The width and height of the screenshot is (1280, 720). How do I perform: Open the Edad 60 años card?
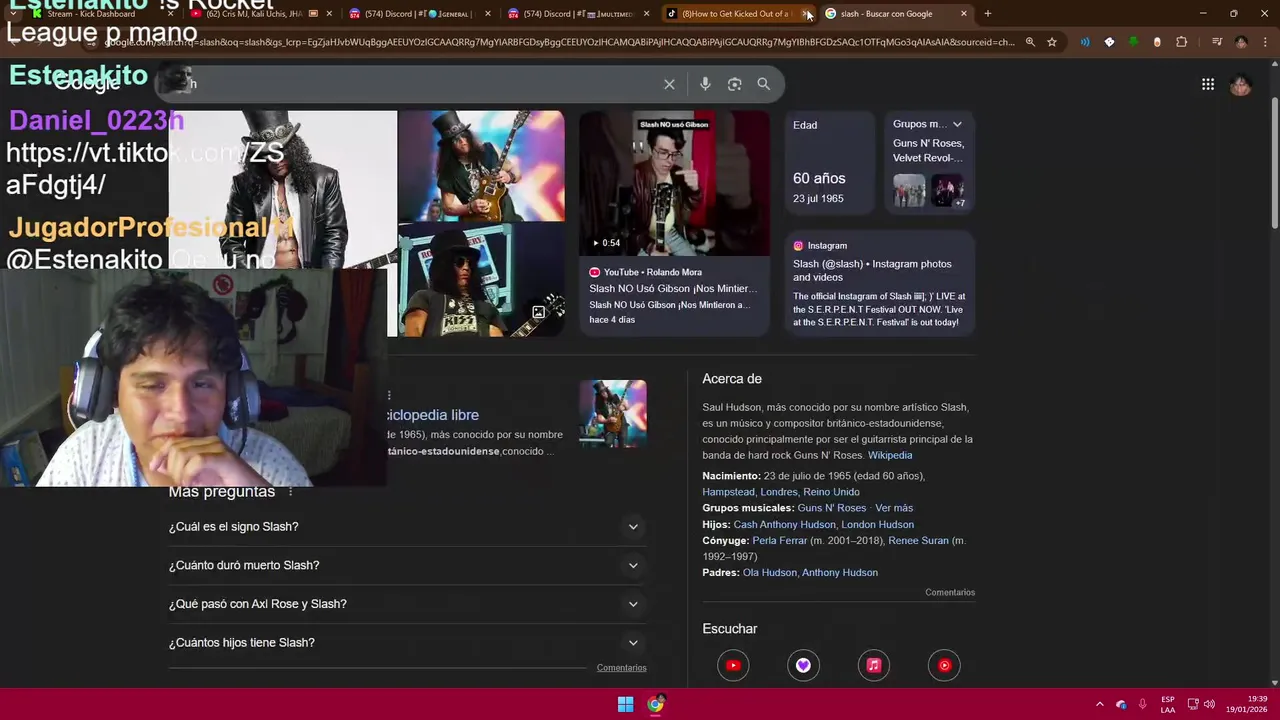(829, 162)
